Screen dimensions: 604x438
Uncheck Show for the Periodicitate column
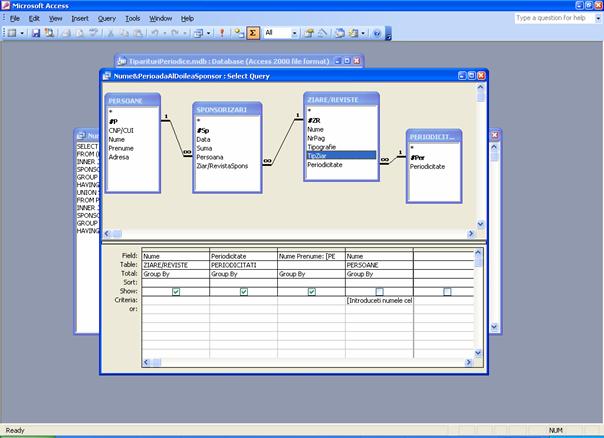coord(244,291)
